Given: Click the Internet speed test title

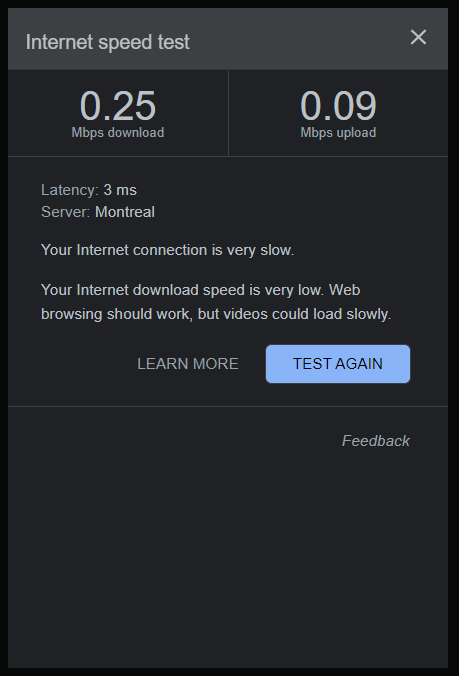Looking at the screenshot, I should [108, 42].
